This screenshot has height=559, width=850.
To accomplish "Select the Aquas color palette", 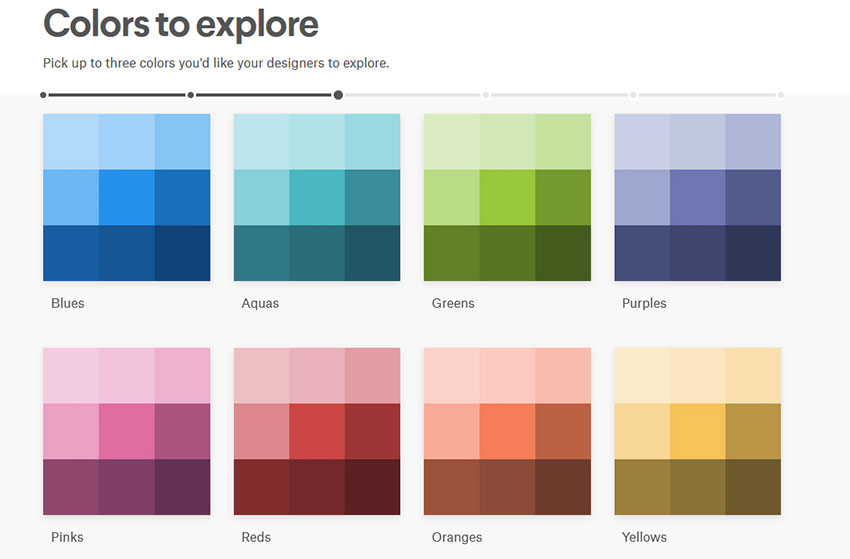I will point(317,197).
